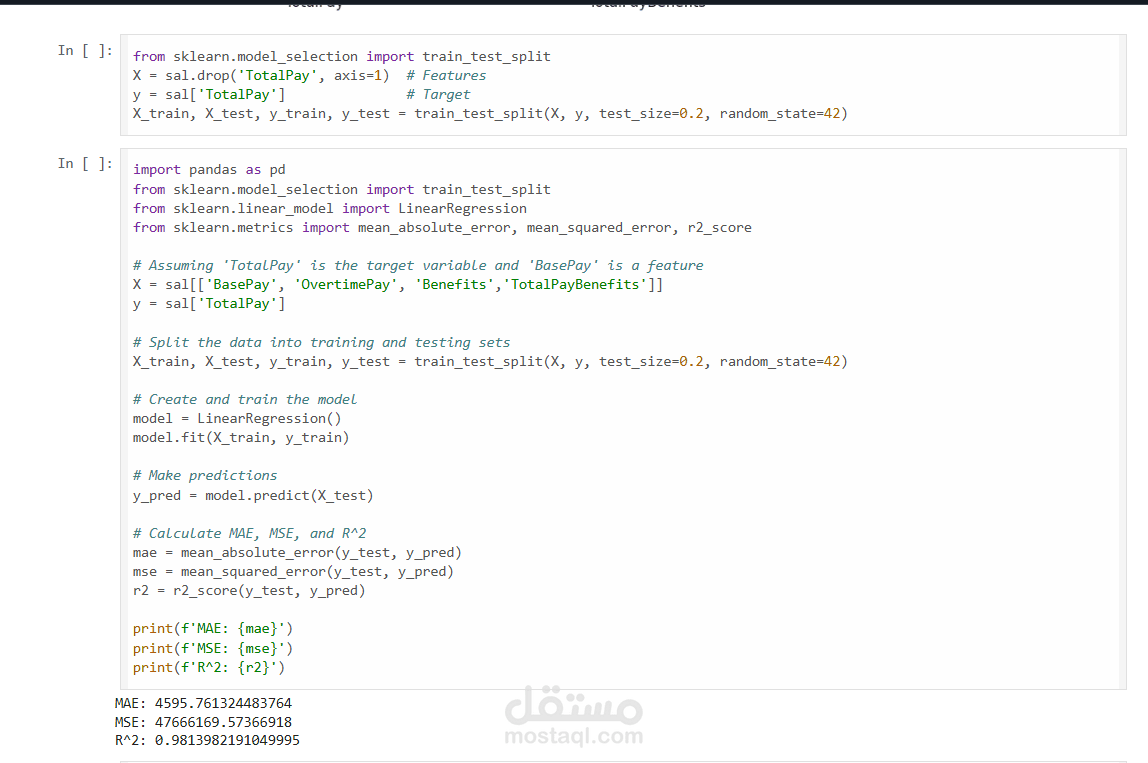
Task: Click the first cell's 'from sklearn.model_selection import' line
Action: tap(342, 56)
